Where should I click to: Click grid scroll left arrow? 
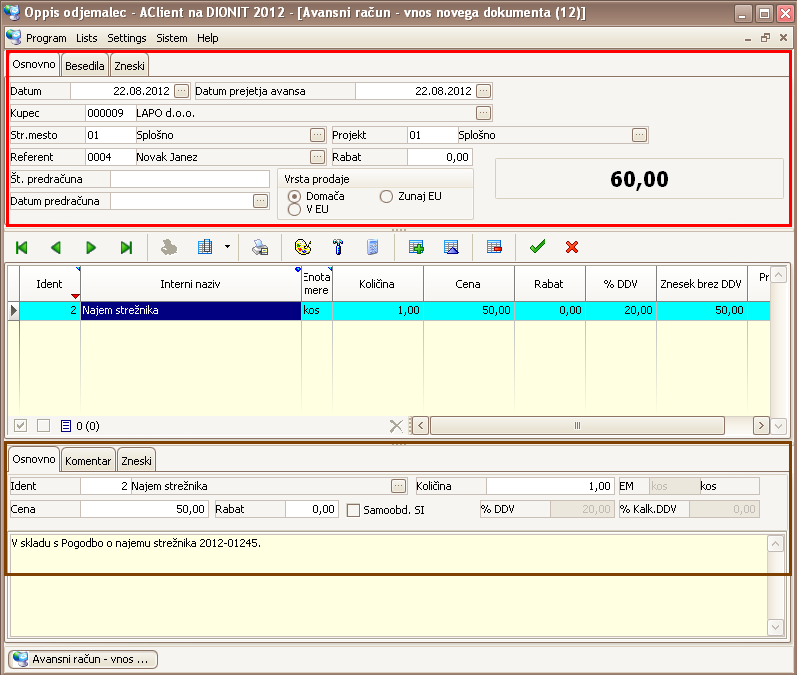click(x=420, y=425)
